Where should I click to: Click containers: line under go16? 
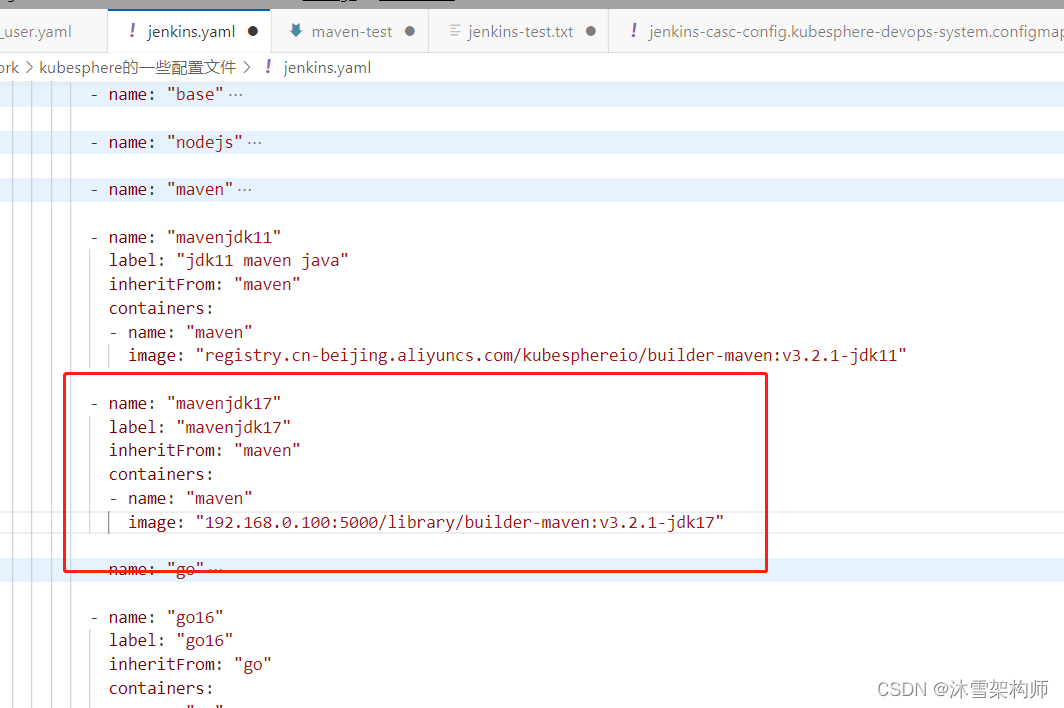161,689
